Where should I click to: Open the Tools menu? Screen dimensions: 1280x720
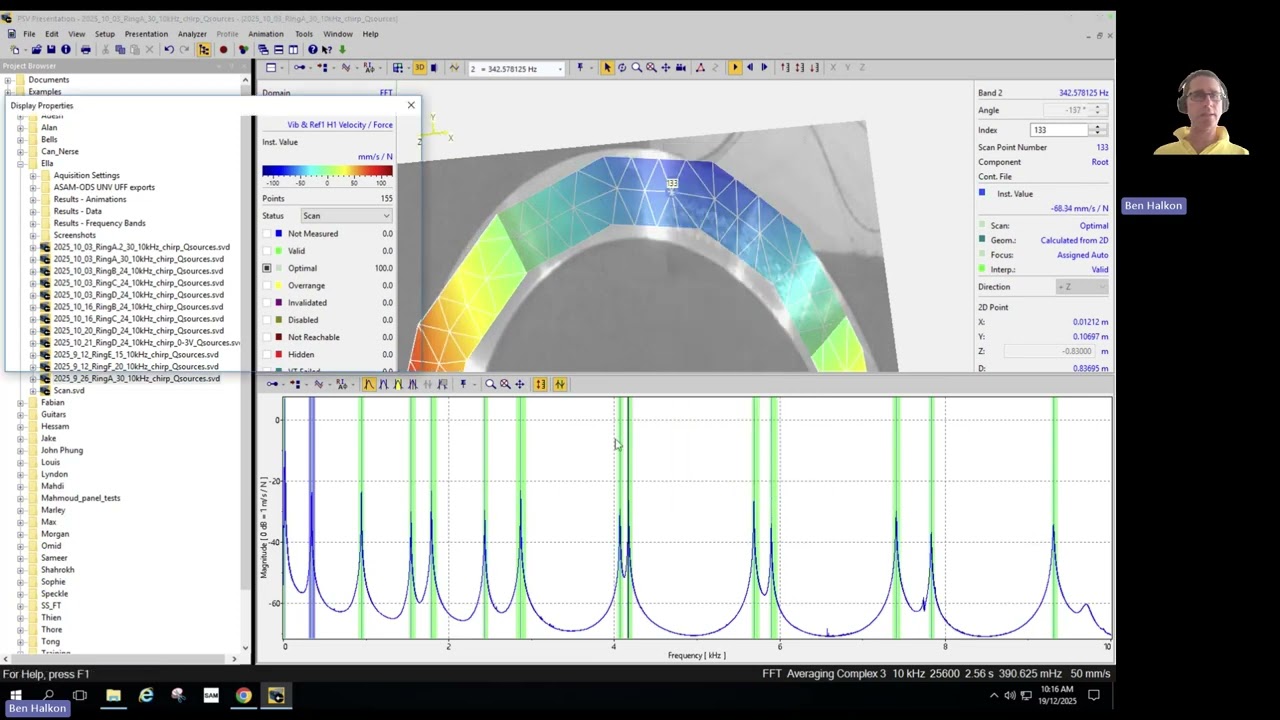[304, 34]
